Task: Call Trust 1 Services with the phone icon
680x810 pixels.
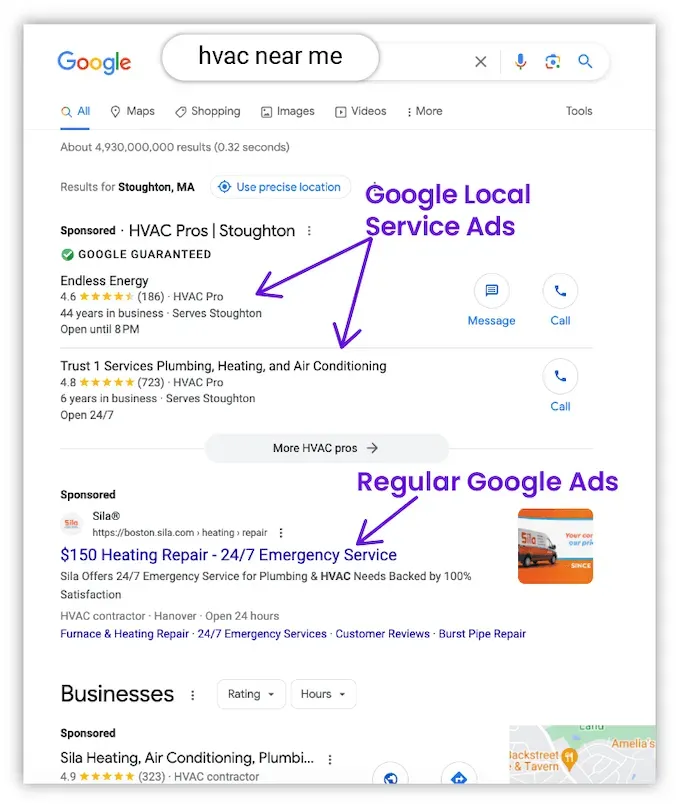Action: point(560,376)
